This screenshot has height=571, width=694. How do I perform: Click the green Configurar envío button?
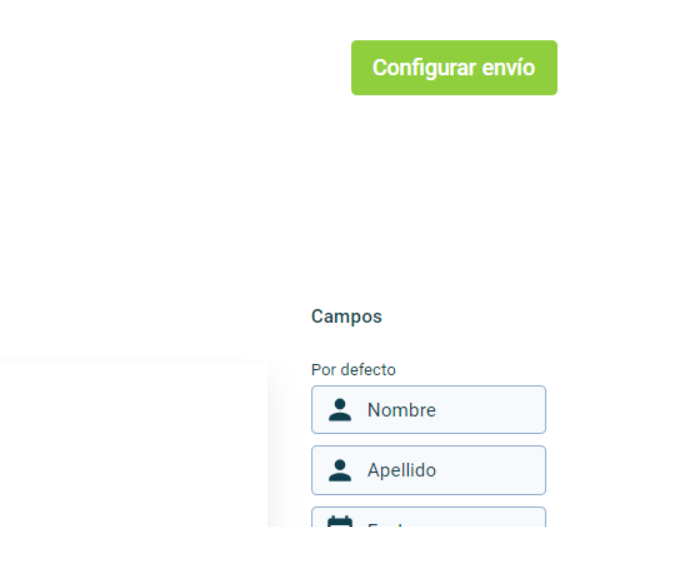[454, 68]
